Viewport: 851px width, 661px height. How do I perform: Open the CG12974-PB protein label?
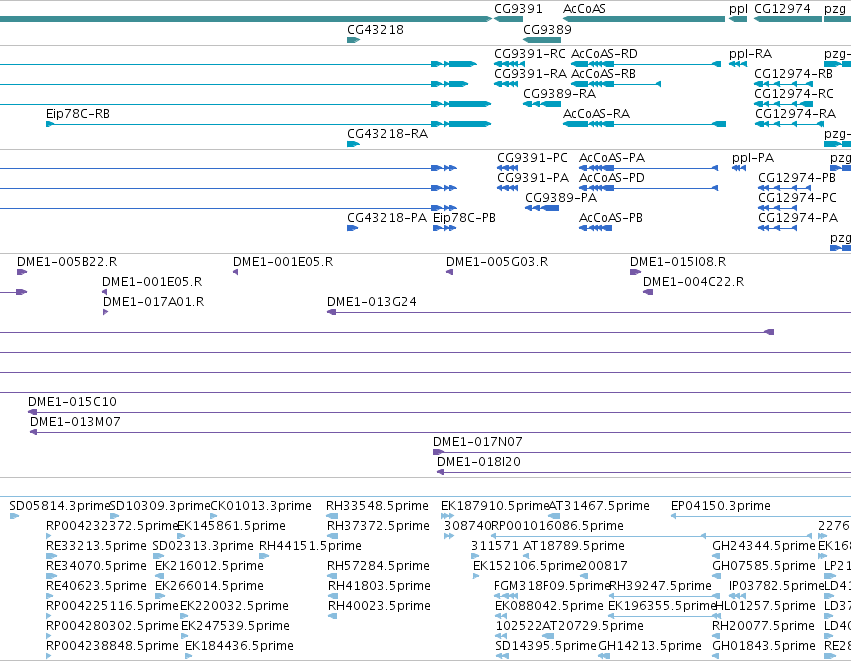tap(797, 178)
